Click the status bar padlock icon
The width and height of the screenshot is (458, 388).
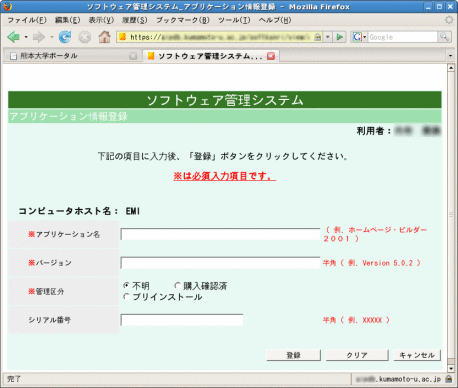click(x=449, y=379)
